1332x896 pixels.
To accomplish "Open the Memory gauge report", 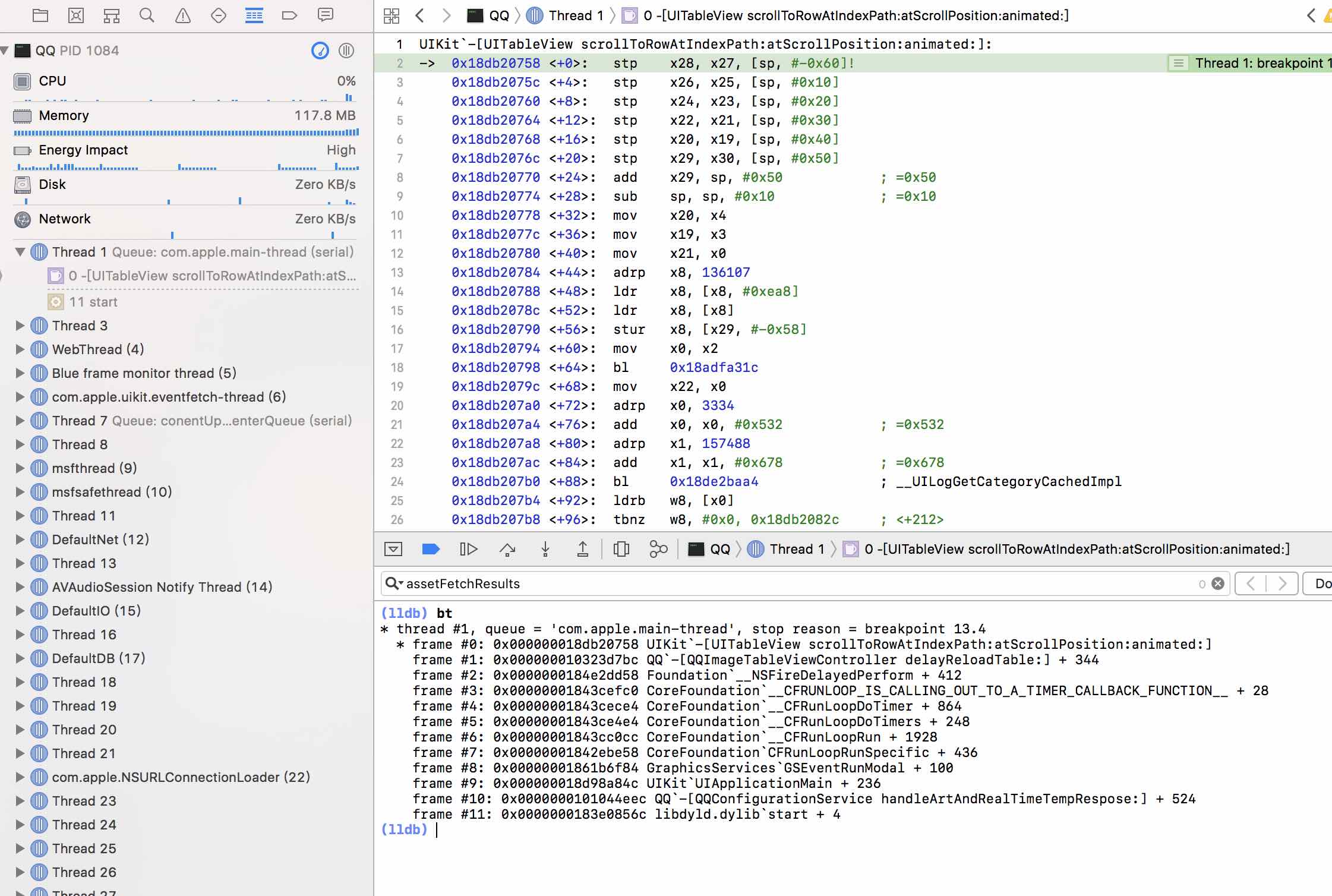I will [x=64, y=115].
